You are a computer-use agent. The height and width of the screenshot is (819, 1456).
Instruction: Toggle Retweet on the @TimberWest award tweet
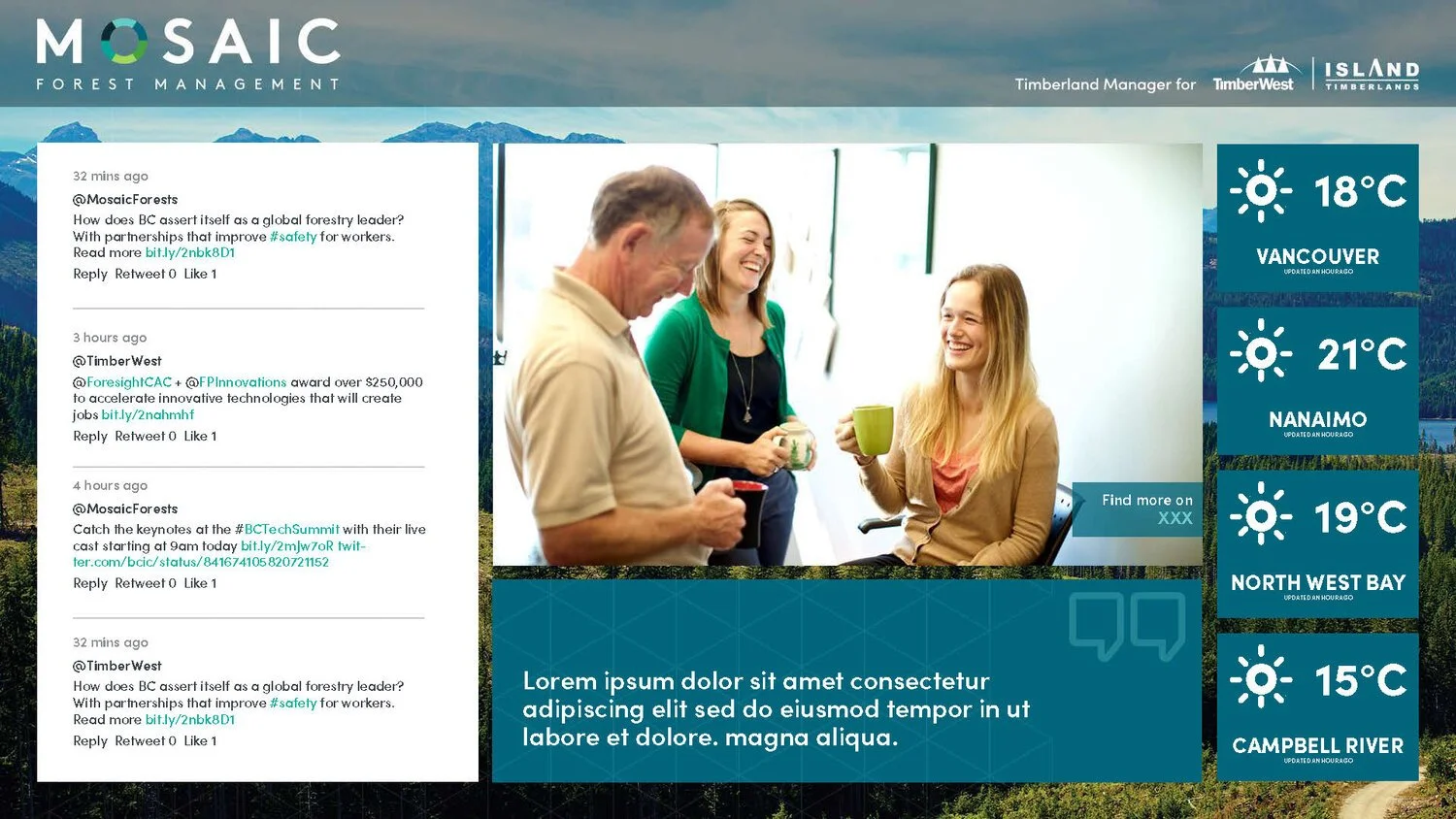(144, 436)
